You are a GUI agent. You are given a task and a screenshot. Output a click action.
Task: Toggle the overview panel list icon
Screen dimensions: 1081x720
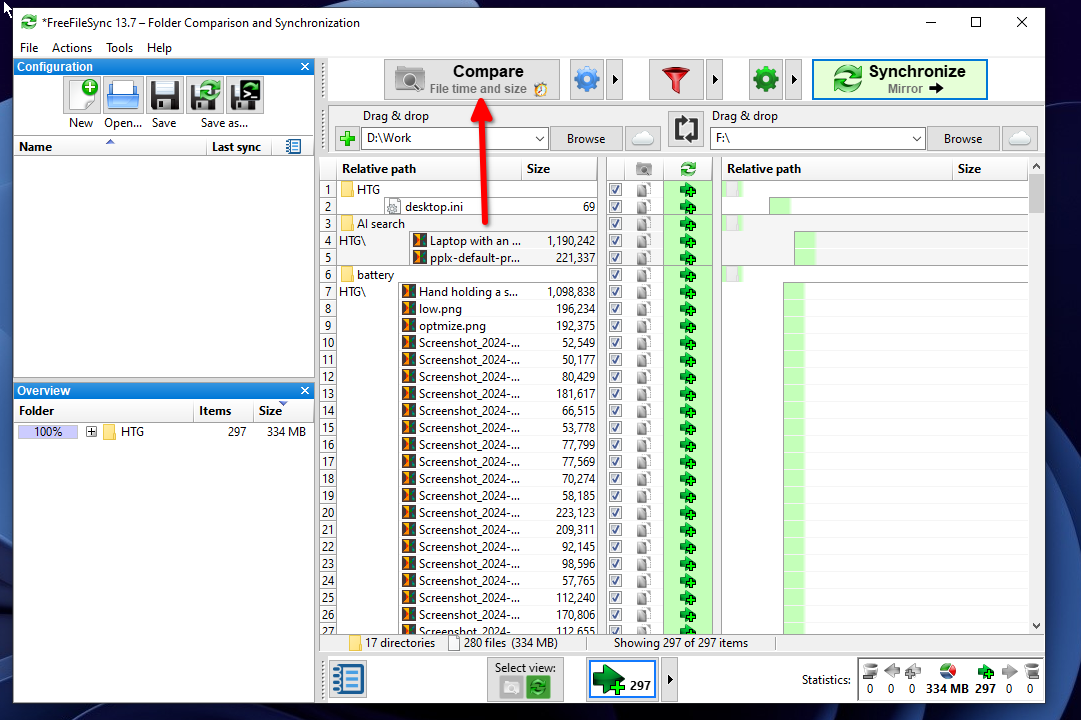(347, 679)
